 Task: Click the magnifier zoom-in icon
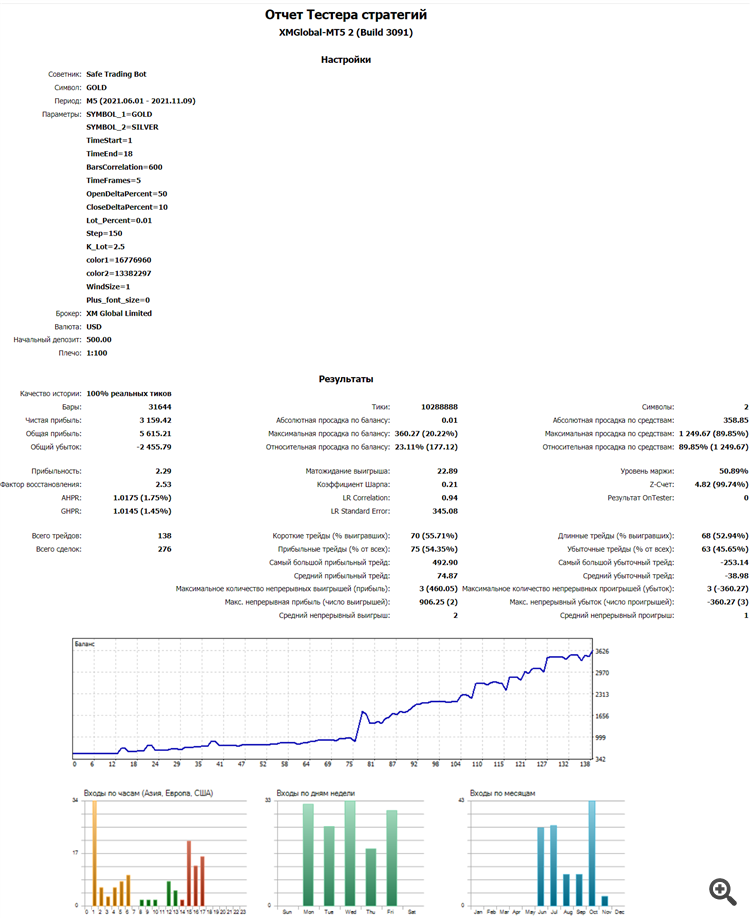tap(722, 892)
